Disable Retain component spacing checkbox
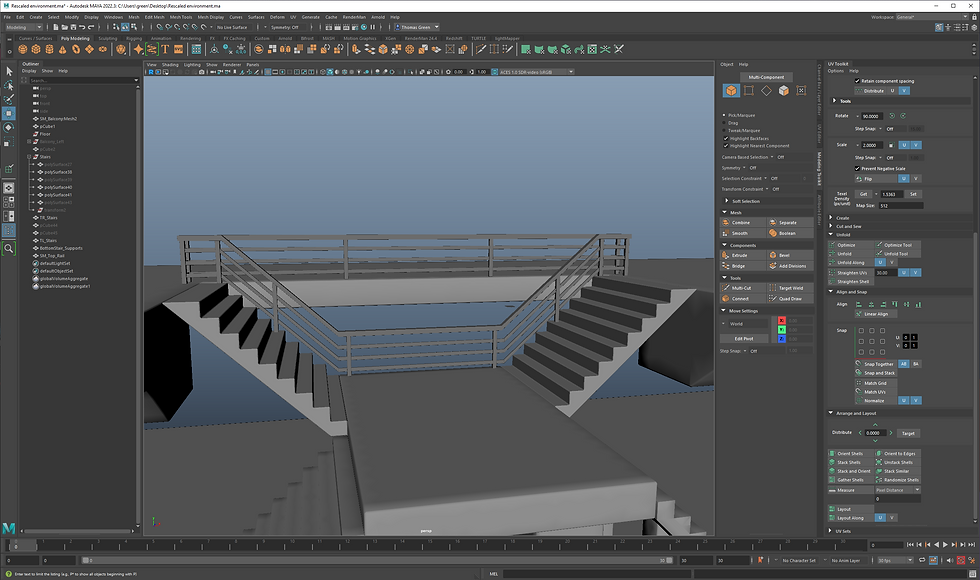Image resolution: width=980 pixels, height=580 pixels. coord(857,81)
